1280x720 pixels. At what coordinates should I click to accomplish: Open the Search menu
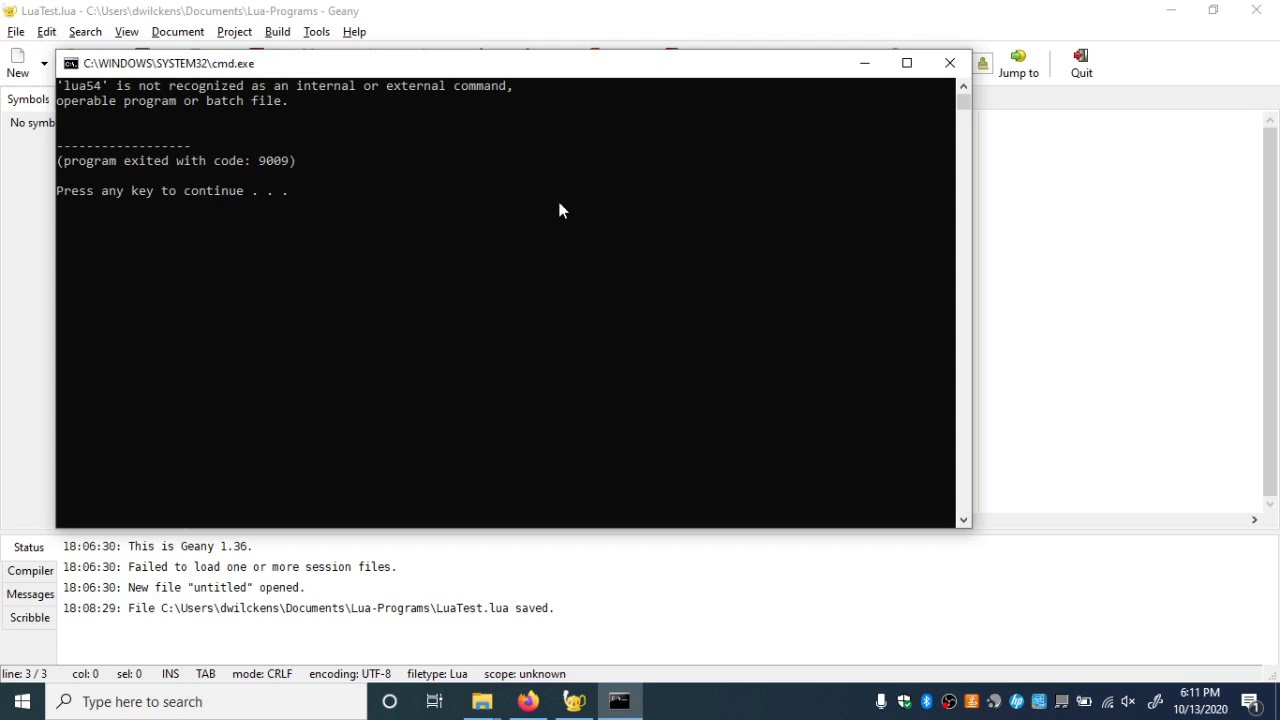click(85, 32)
